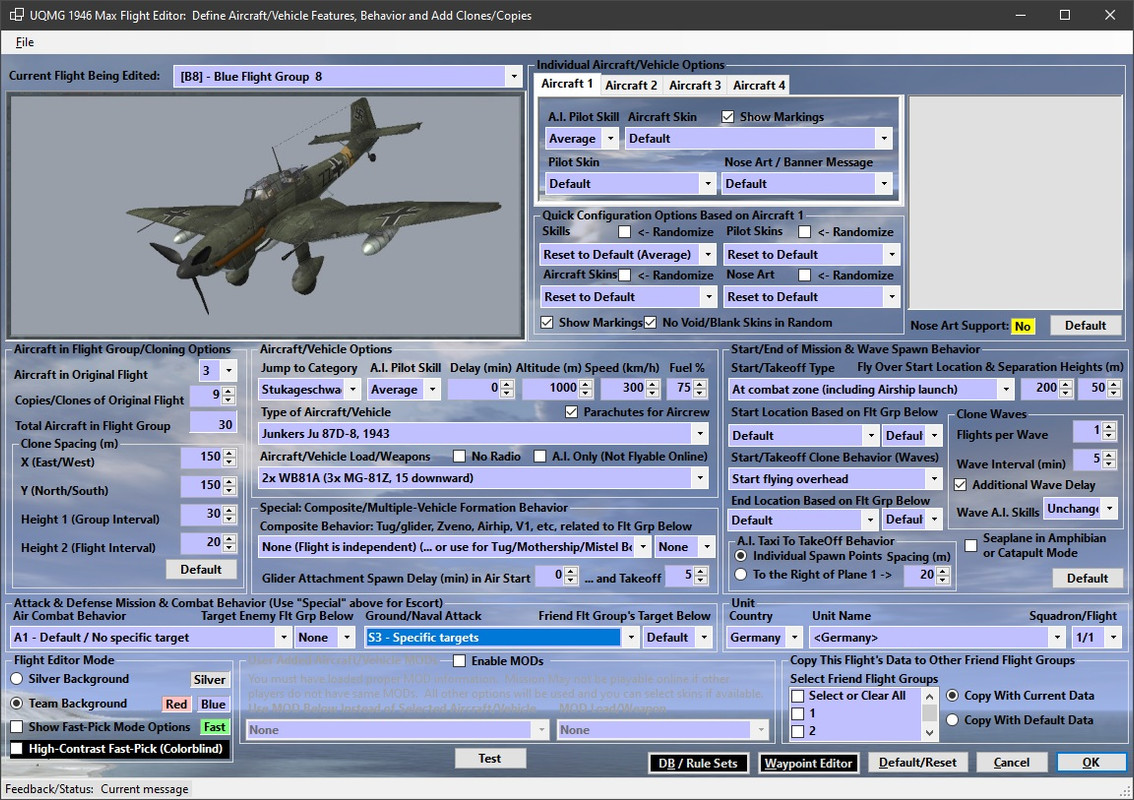The image size is (1134, 800).
Task: Click the green Fast button
Action: click(214, 727)
